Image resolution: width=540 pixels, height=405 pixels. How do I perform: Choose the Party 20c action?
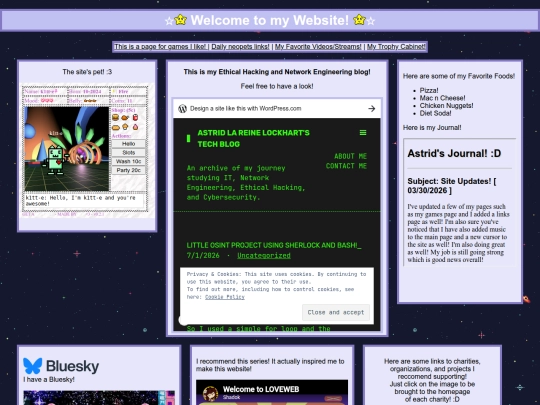[x=128, y=170]
